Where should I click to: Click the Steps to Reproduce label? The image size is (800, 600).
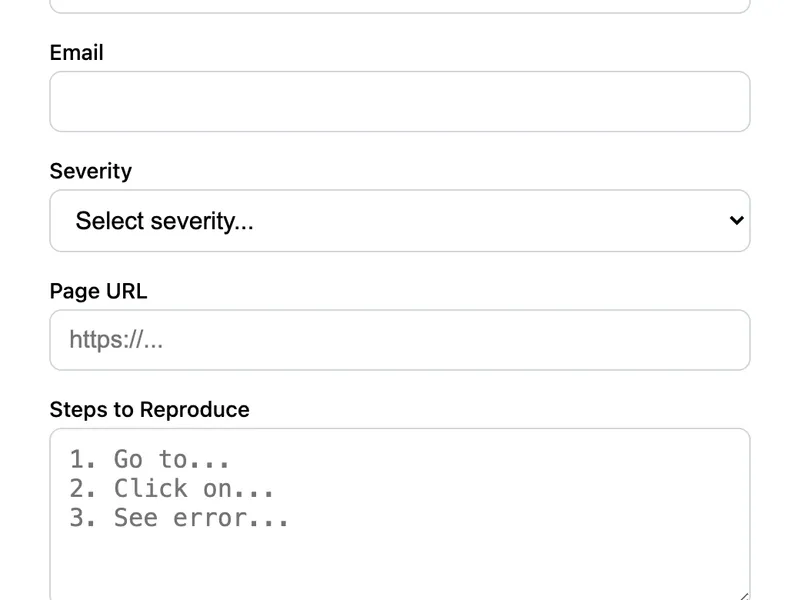tap(149, 410)
